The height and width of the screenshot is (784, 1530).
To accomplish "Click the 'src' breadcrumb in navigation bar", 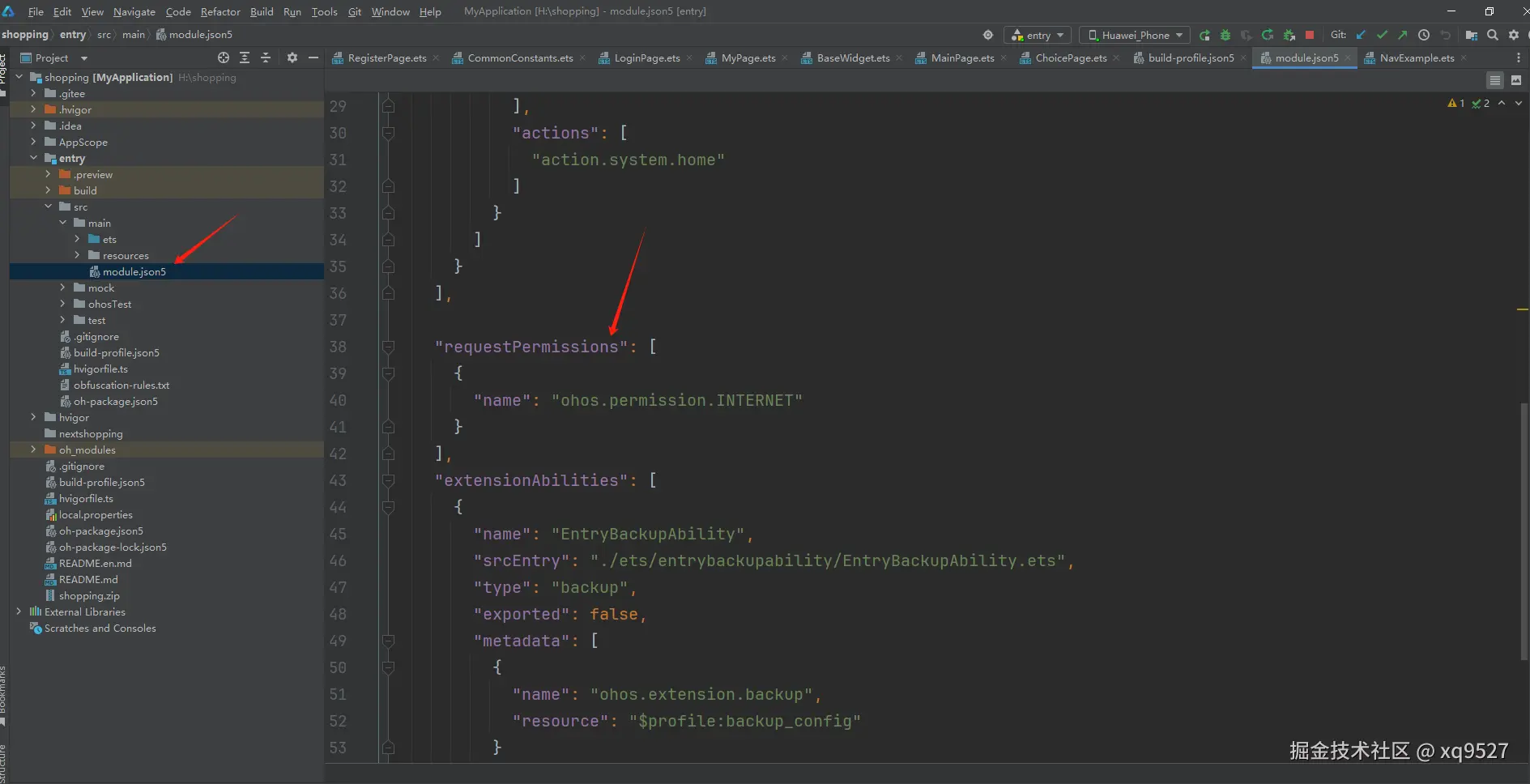I will coord(104,35).
